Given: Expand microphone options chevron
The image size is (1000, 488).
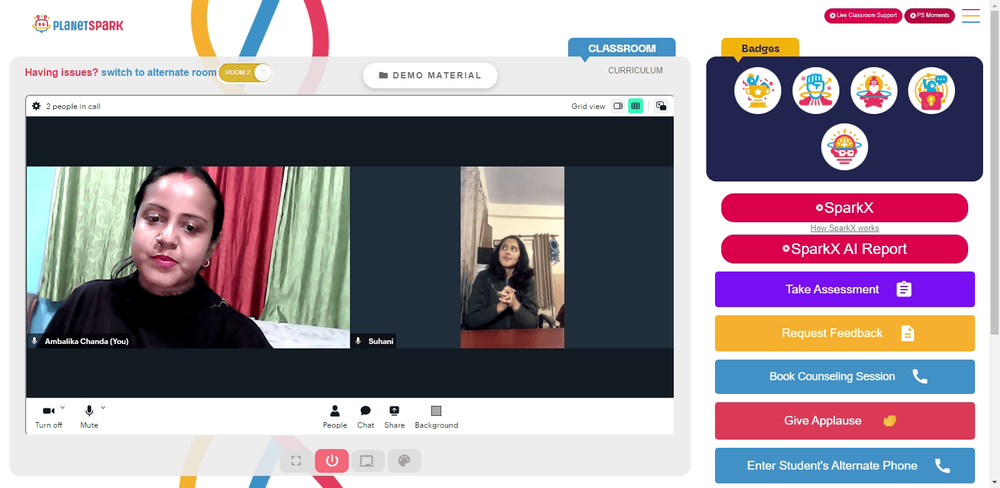Looking at the screenshot, I should point(103,407).
